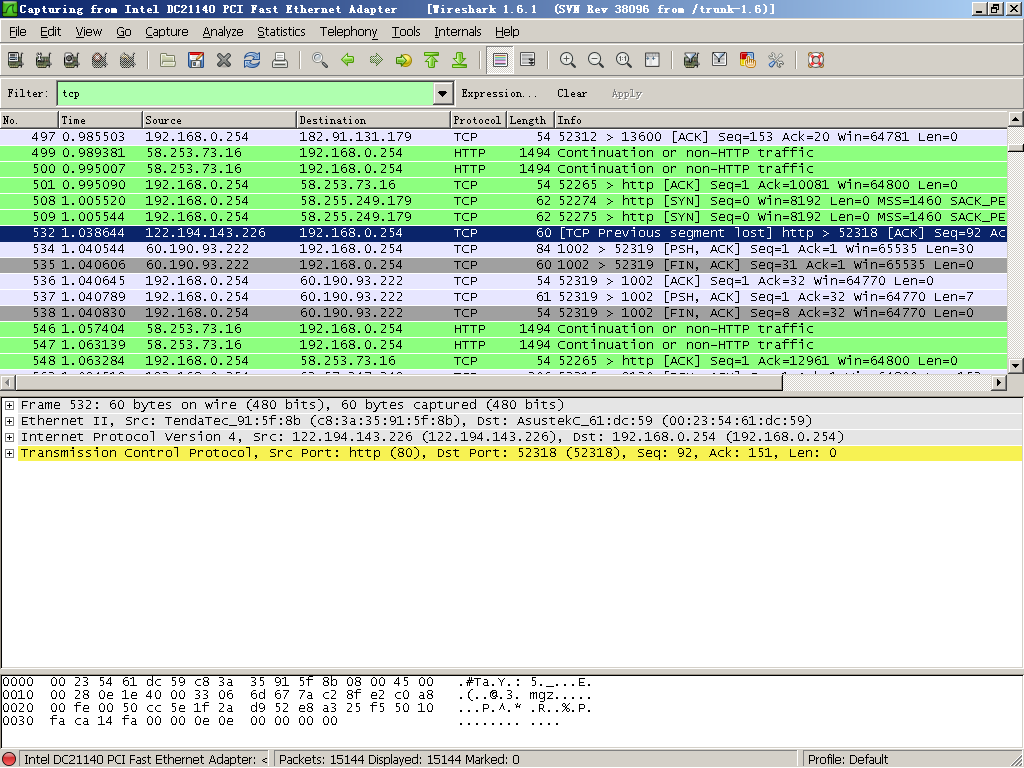Save this capture file icon
This screenshot has height=768, width=1024.
tap(196, 61)
